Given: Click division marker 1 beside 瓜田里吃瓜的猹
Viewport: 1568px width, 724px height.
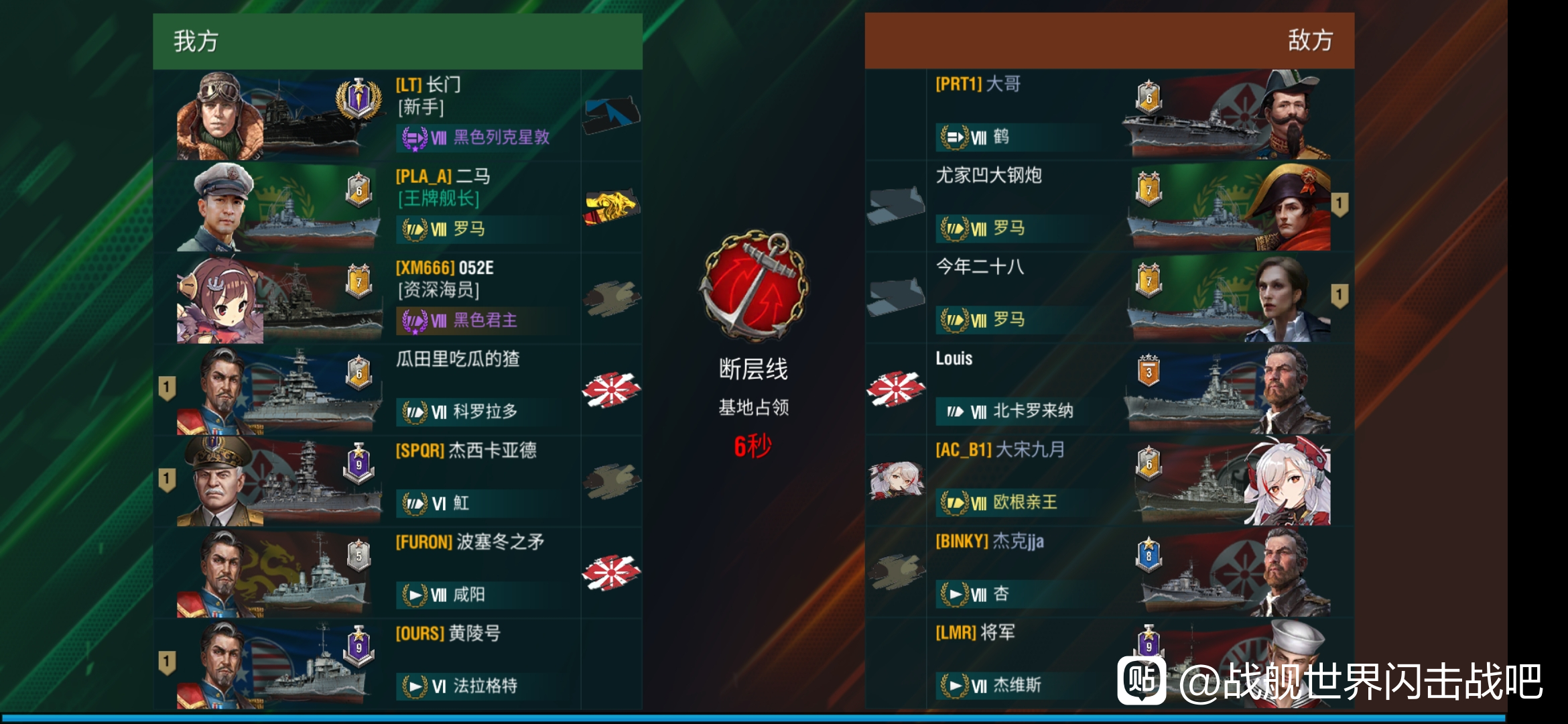Looking at the screenshot, I should [167, 387].
